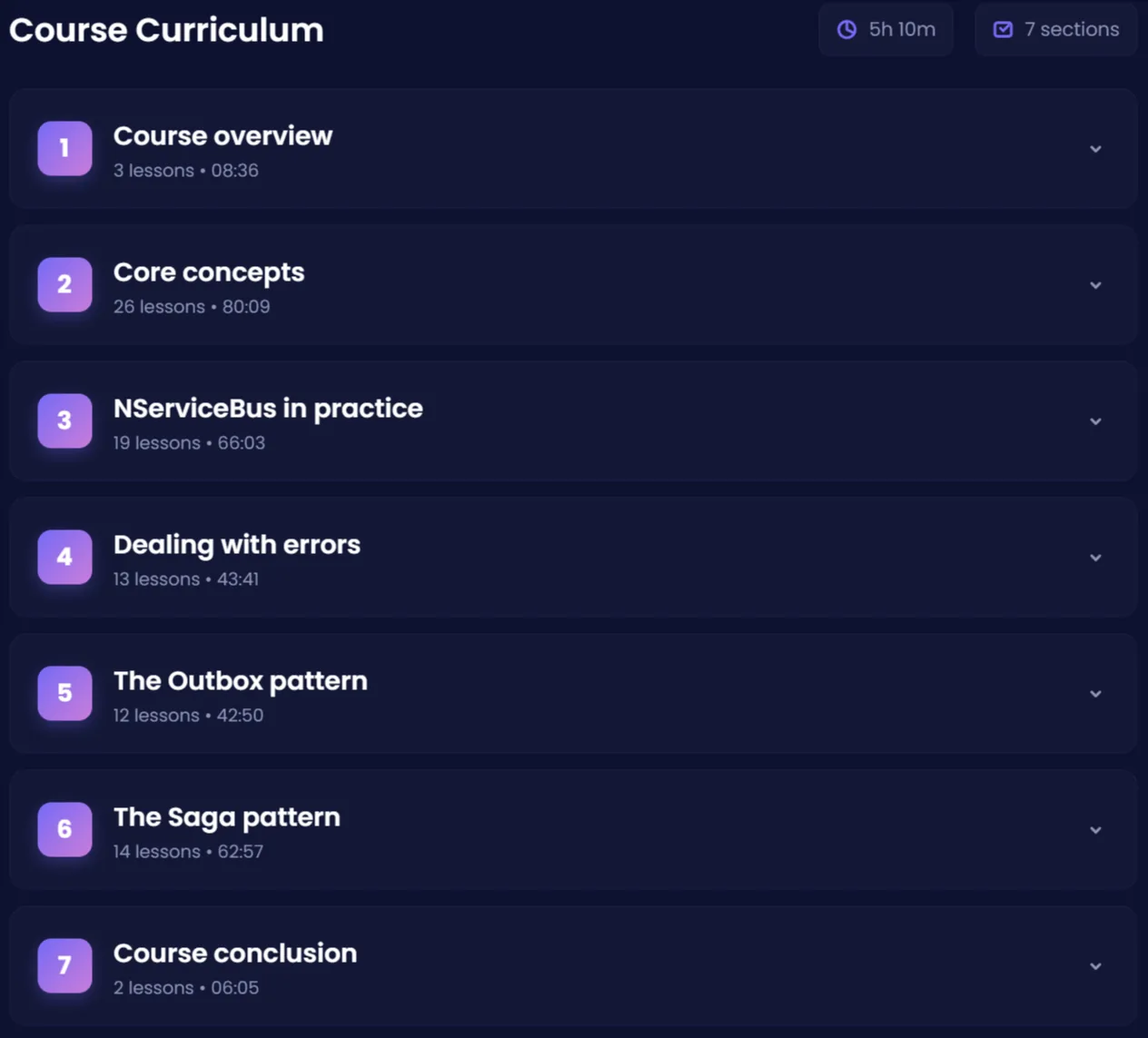Screen dimensions: 1148x1038
Task: Click the purple number 2 badge
Action: [64, 284]
